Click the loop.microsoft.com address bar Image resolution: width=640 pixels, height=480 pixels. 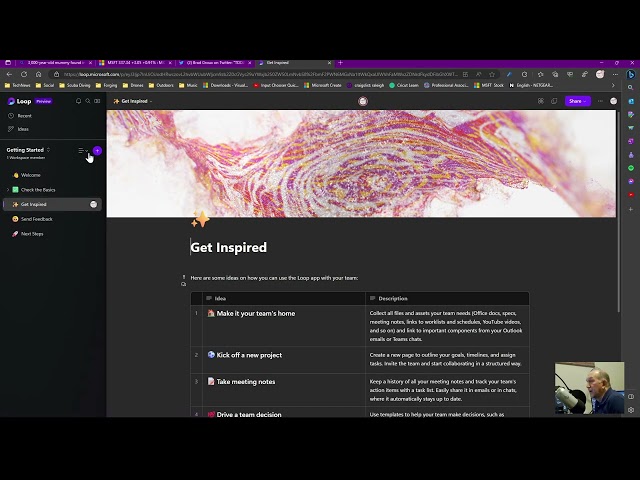260,74
